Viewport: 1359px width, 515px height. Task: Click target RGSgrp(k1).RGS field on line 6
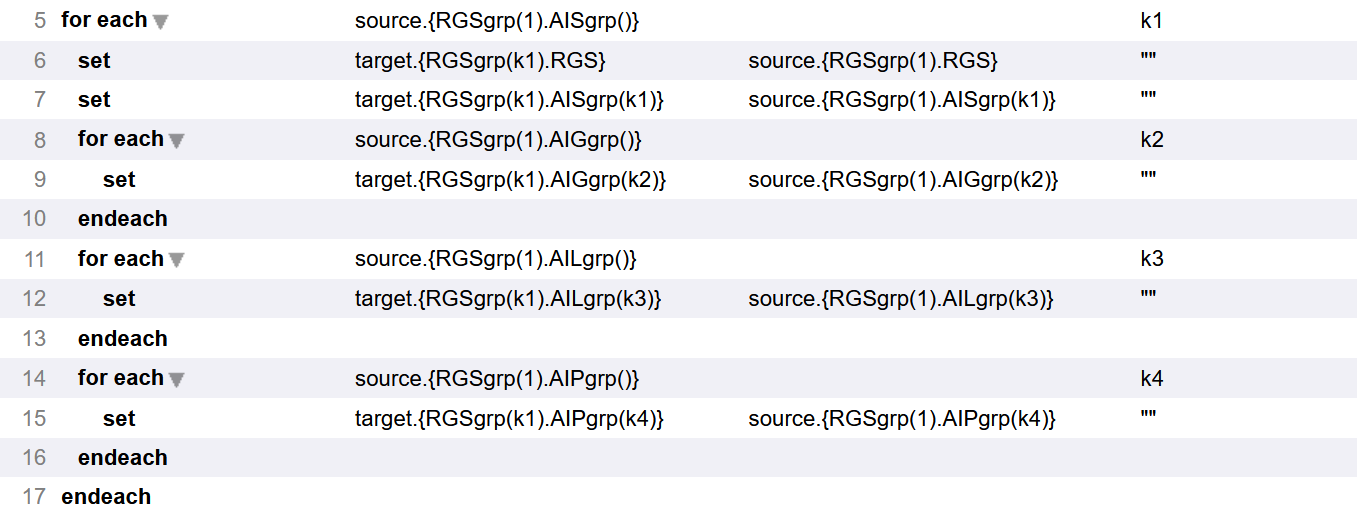pyautogui.click(x=480, y=61)
